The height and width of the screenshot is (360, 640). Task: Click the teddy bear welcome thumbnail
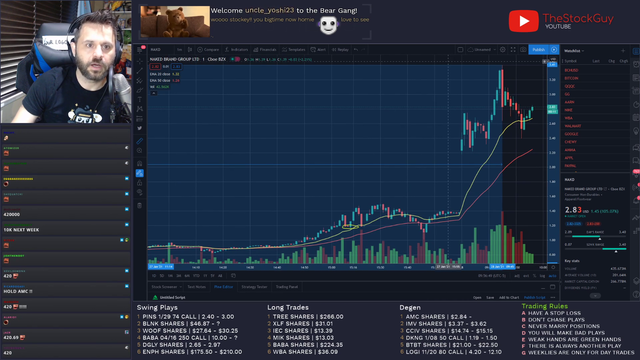coord(175,22)
